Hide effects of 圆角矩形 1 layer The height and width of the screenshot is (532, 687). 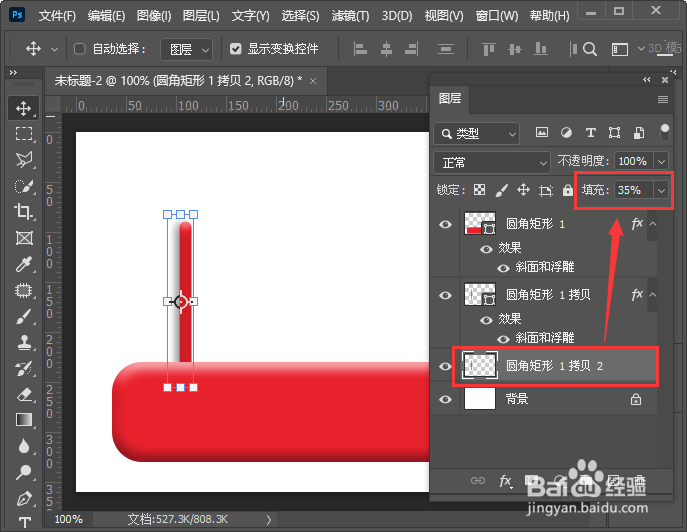[486, 249]
